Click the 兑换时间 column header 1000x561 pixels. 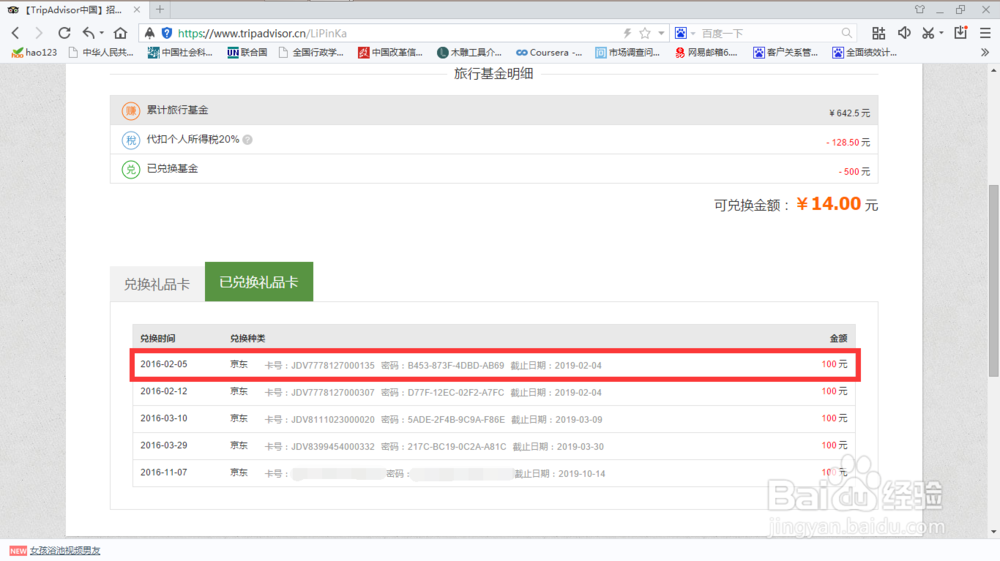[158, 339]
